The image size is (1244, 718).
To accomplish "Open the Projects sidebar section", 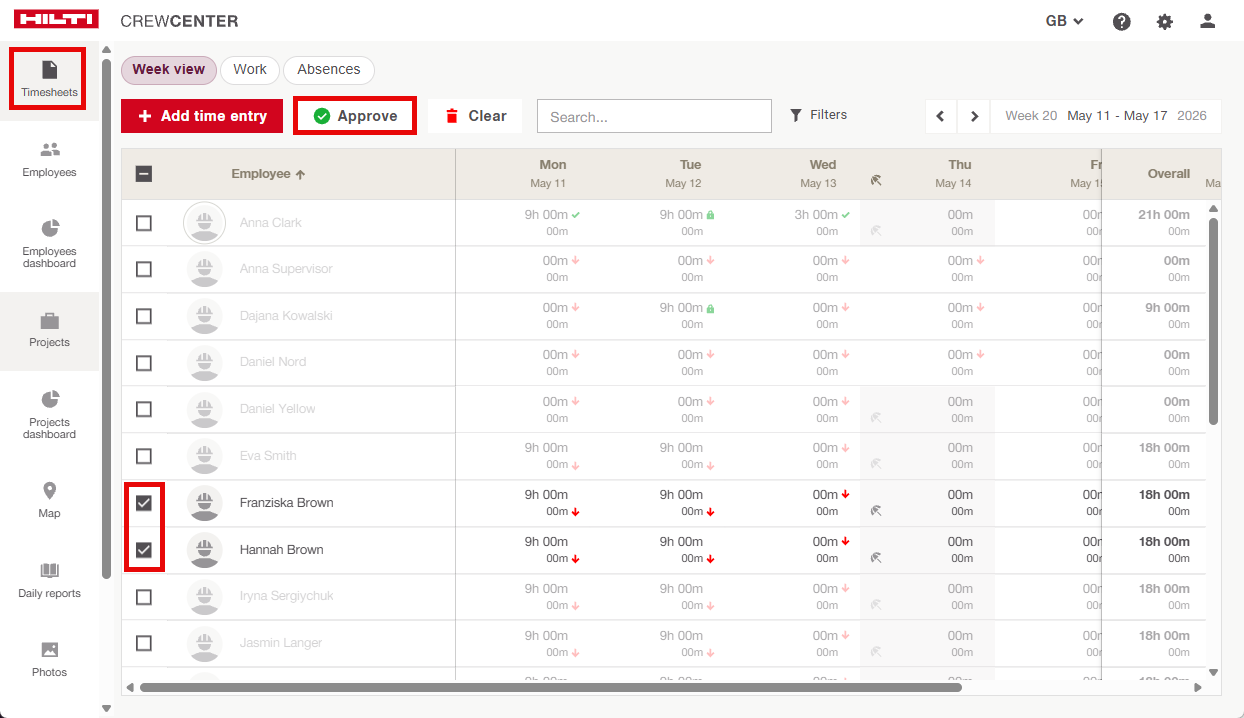I will [x=49, y=331].
